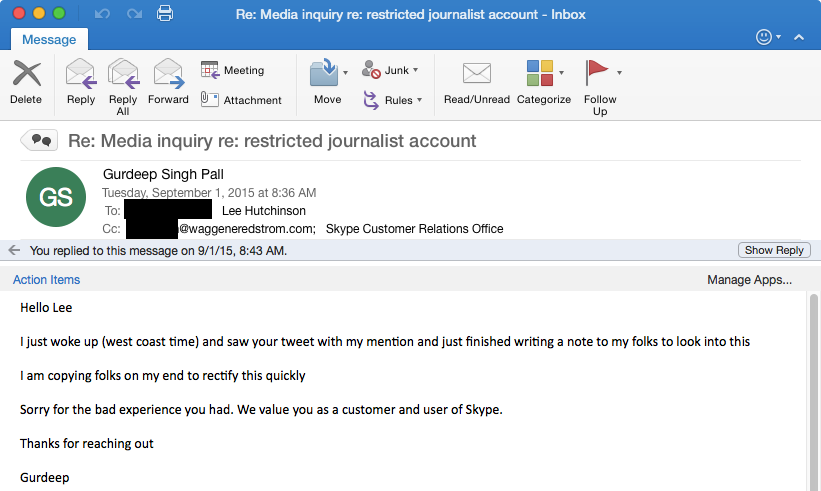
Task: Click the email subject heading text
Action: (272, 141)
